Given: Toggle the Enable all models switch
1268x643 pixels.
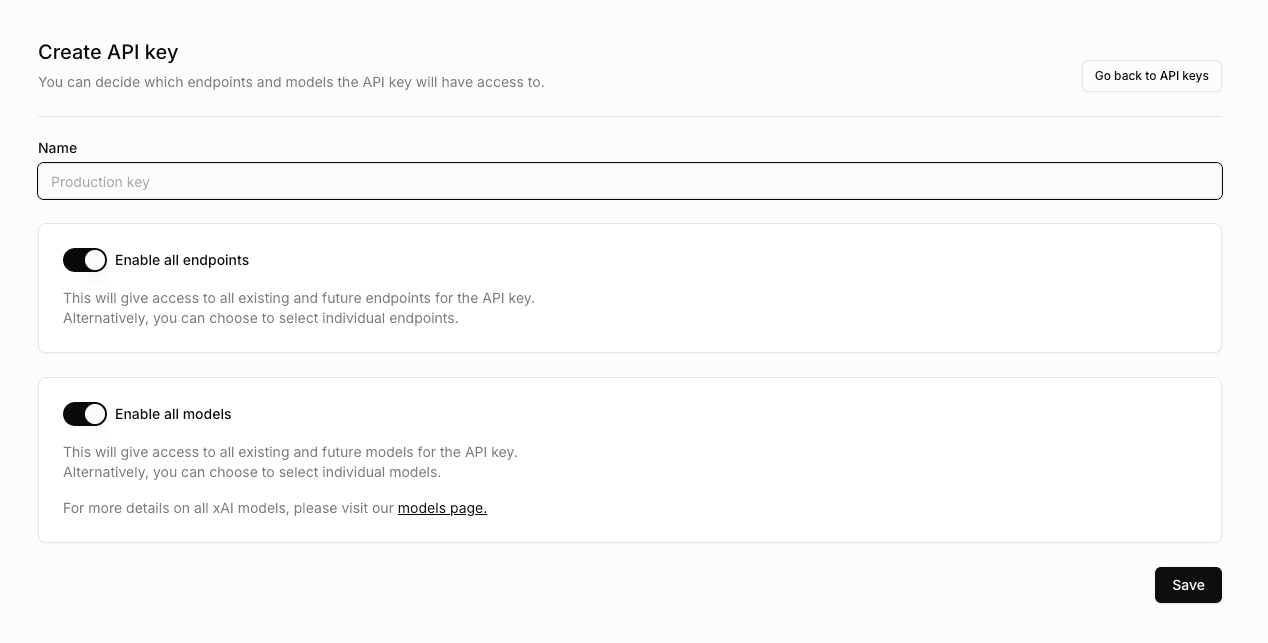Looking at the screenshot, I should click(85, 414).
